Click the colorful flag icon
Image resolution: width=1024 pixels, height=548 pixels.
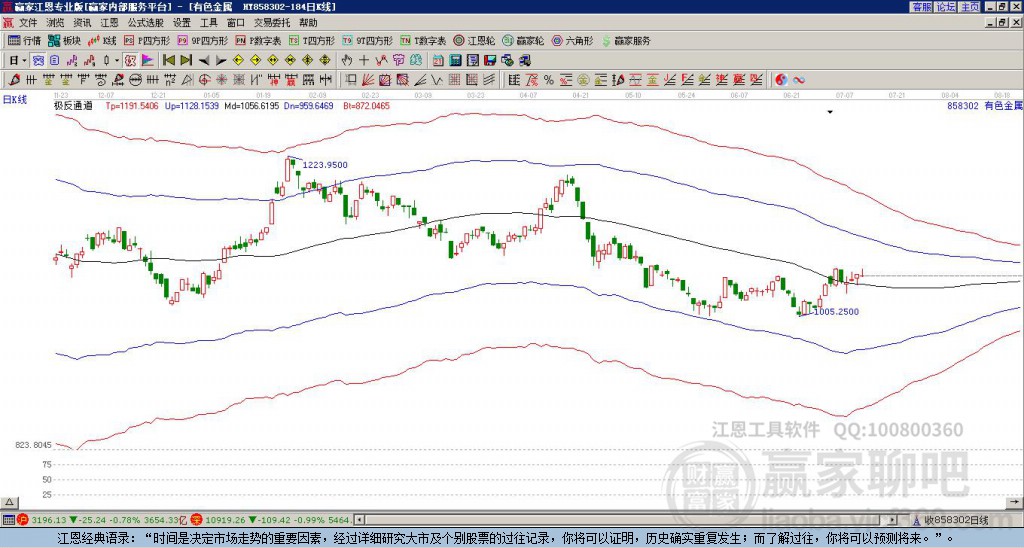[148, 61]
